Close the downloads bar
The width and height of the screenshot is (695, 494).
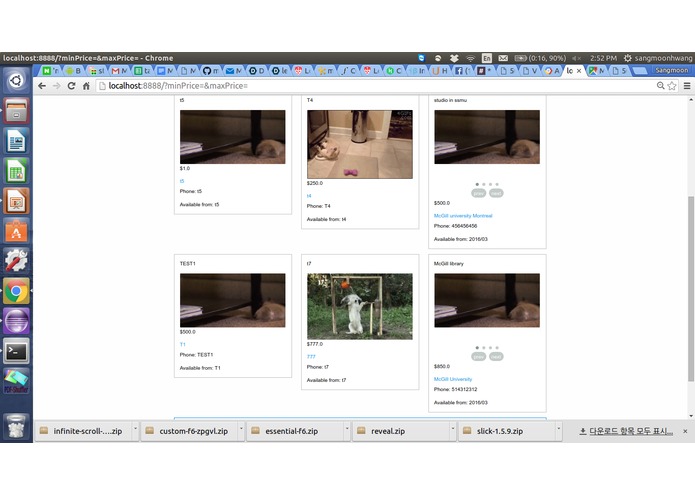685,431
